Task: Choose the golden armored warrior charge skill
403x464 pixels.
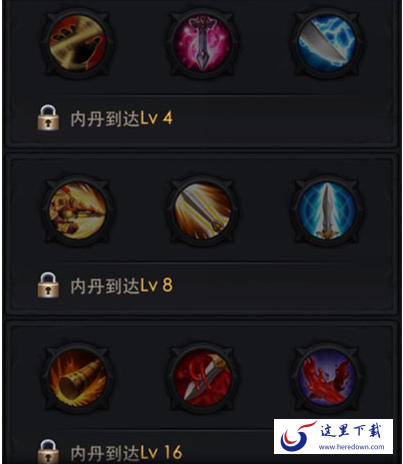Action: coord(77,211)
